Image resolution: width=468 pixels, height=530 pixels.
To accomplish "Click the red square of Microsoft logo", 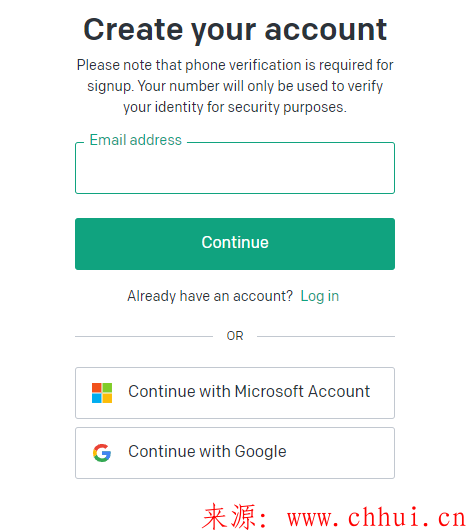I will pyautogui.click(x=97, y=388).
